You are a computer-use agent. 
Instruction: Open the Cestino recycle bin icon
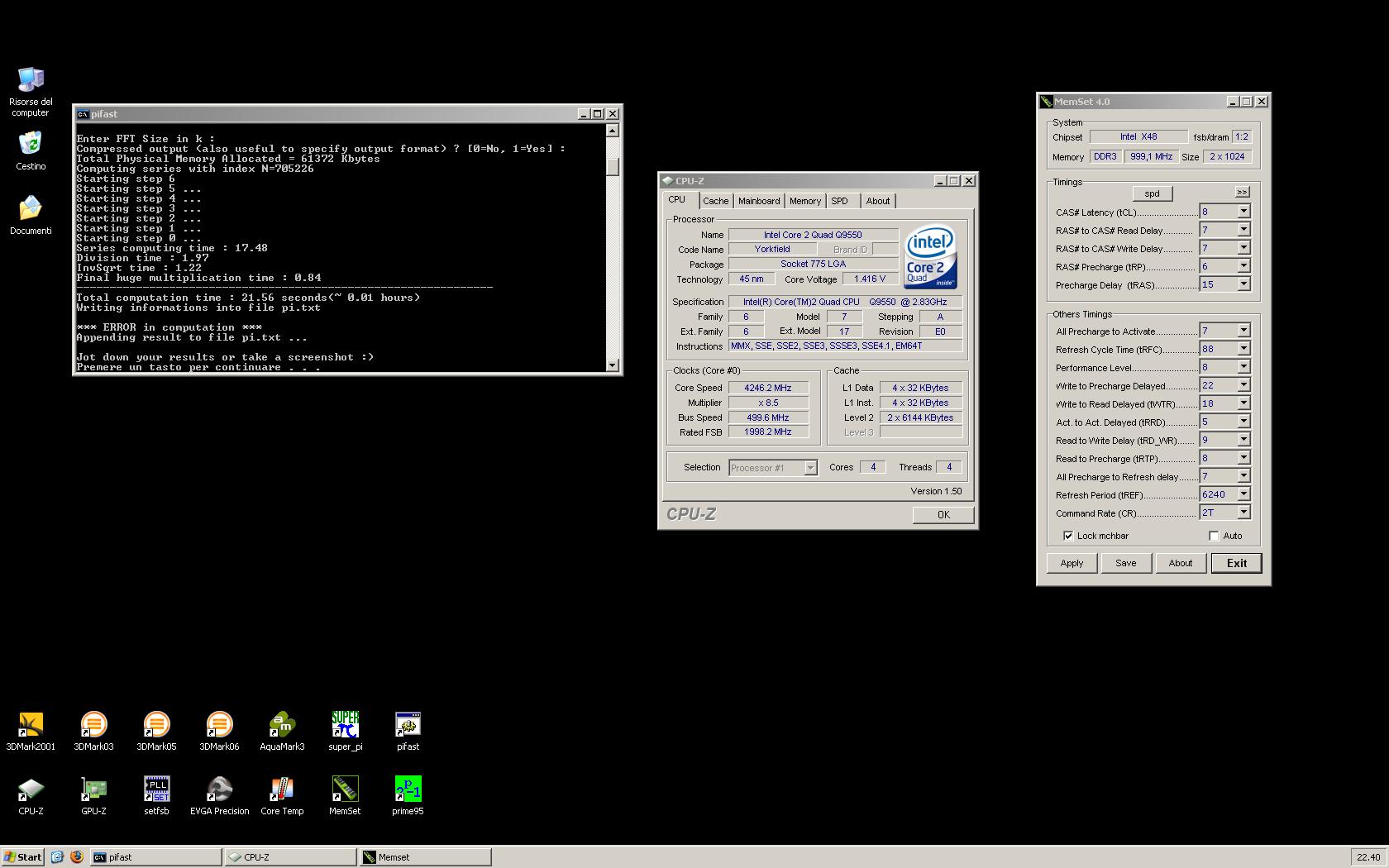click(x=31, y=151)
